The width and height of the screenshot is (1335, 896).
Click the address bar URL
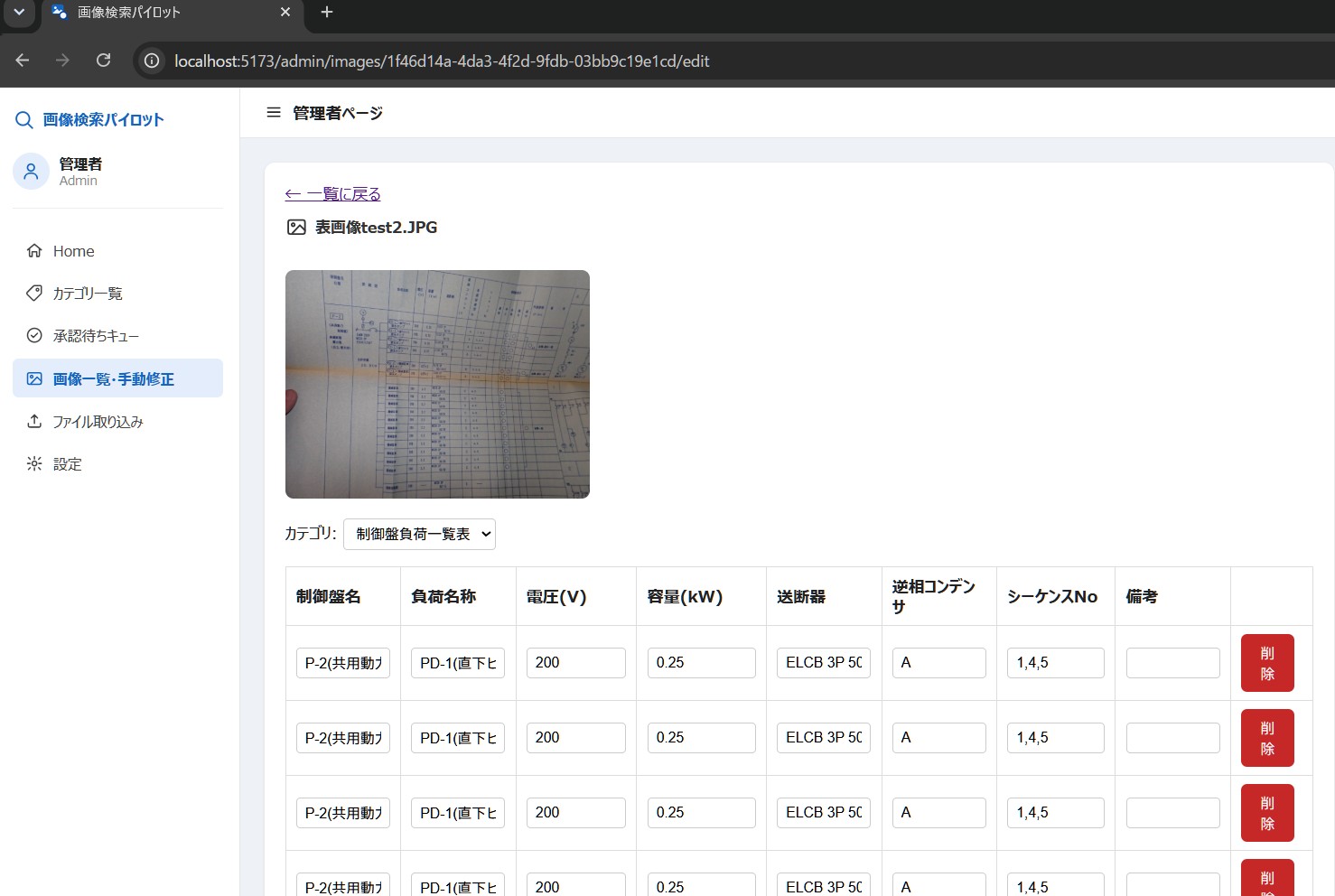coord(442,61)
